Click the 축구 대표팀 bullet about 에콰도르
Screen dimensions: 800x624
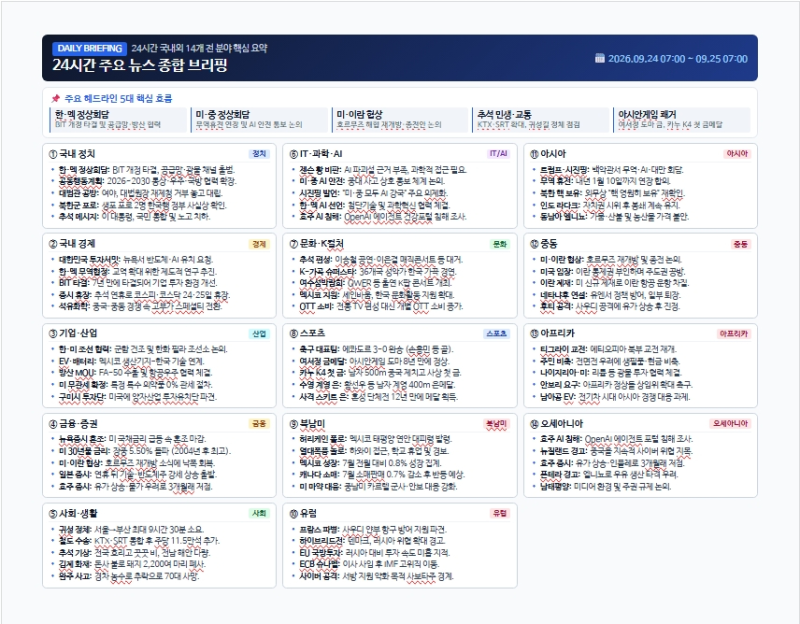coord(377,350)
